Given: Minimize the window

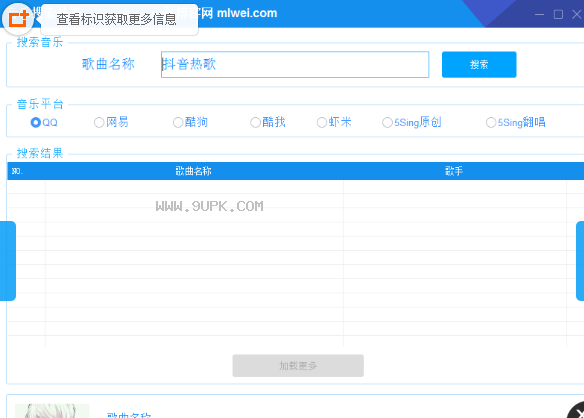Looking at the screenshot, I should 539,14.
